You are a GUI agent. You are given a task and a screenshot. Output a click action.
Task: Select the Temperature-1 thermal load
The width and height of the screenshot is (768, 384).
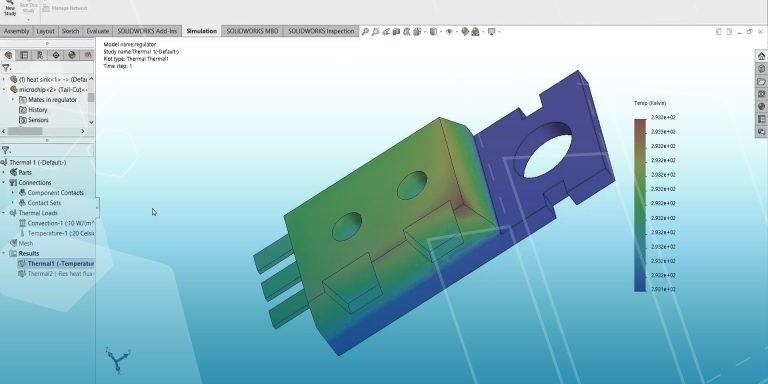click(56, 233)
